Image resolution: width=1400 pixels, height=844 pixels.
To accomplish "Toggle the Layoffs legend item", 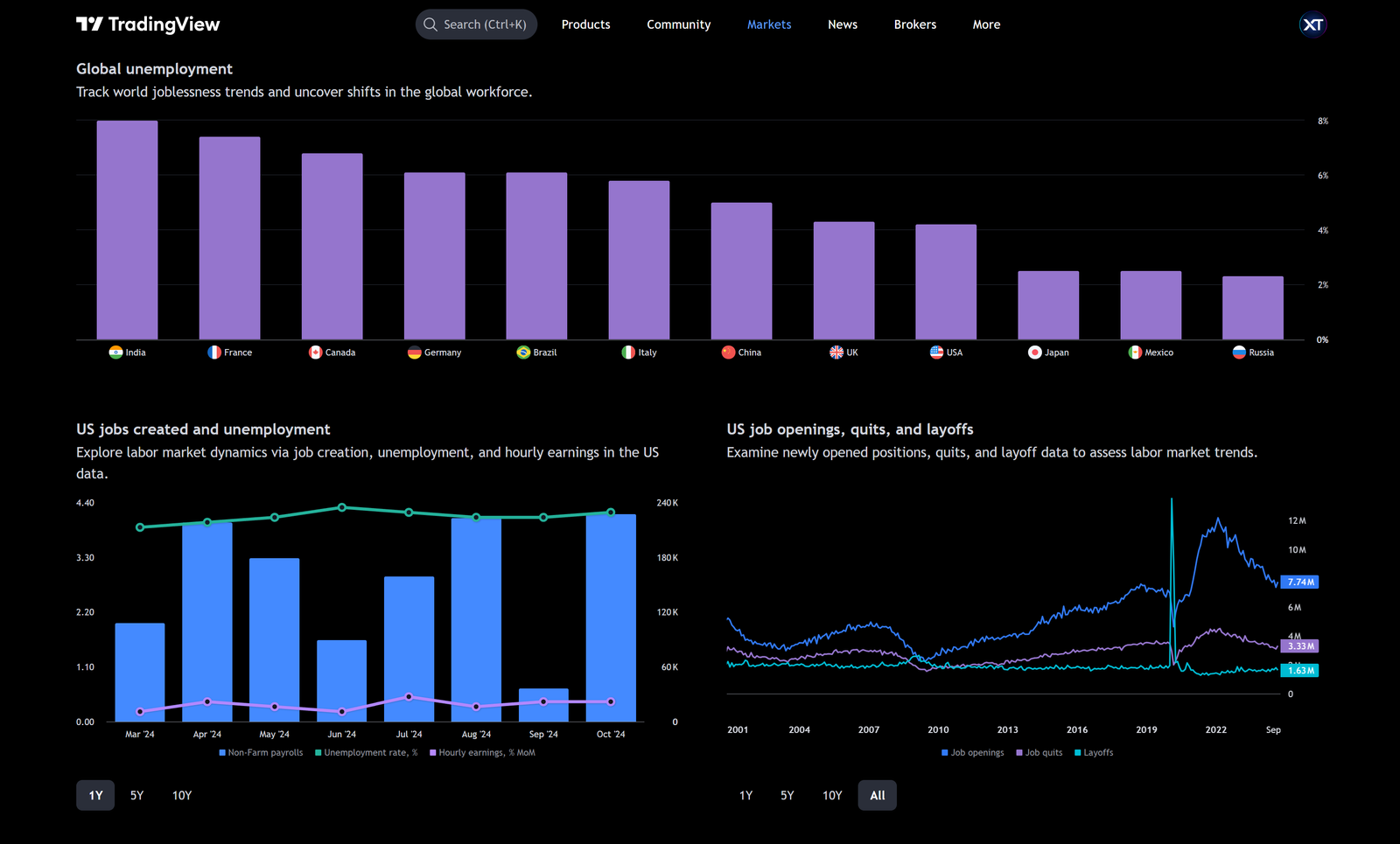I will (x=1093, y=752).
